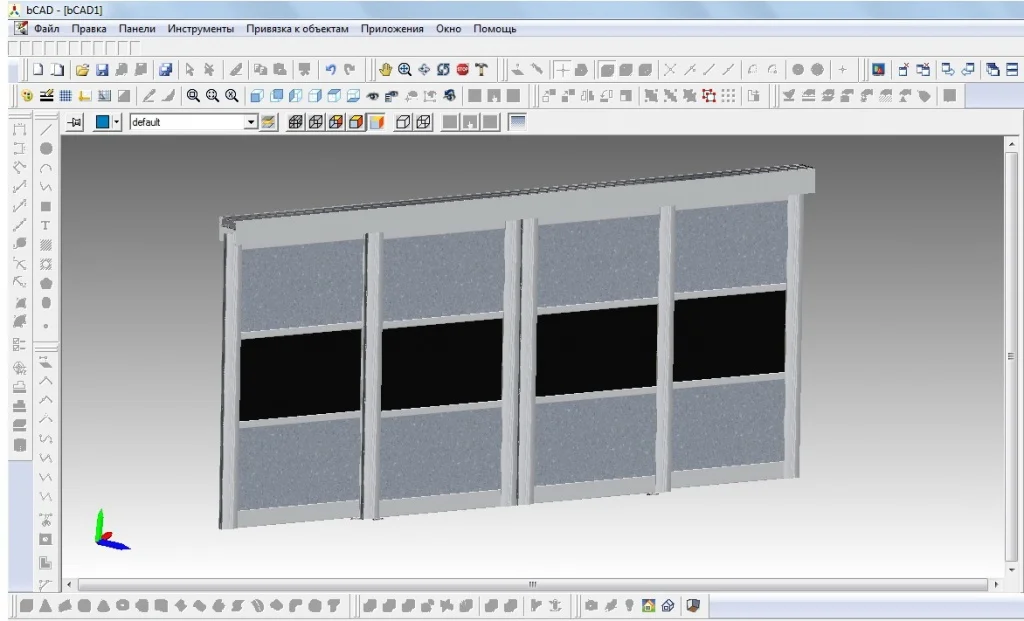Click the house icon in bottom toolbar
Image resolution: width=1024 pixels, height=621 pixels.
[648, 605]
